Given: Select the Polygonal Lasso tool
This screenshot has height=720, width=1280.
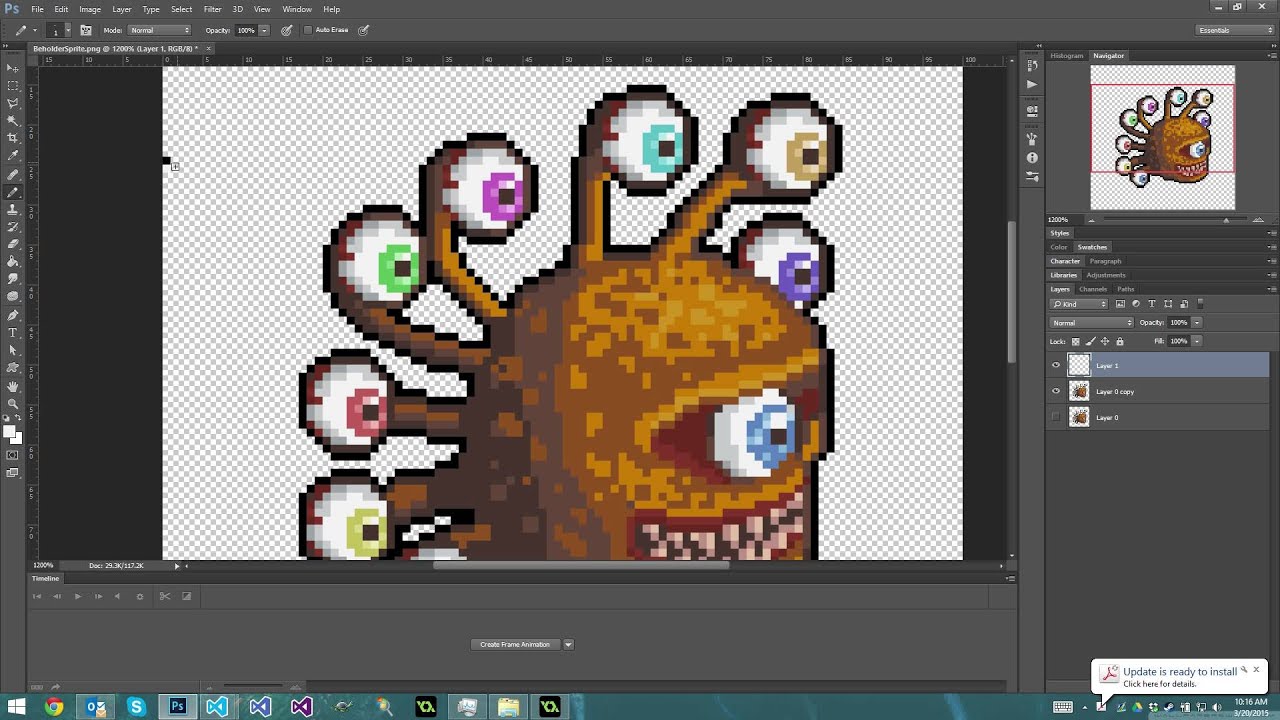Looking at the screenshot, I should click(x=12, y=103).
